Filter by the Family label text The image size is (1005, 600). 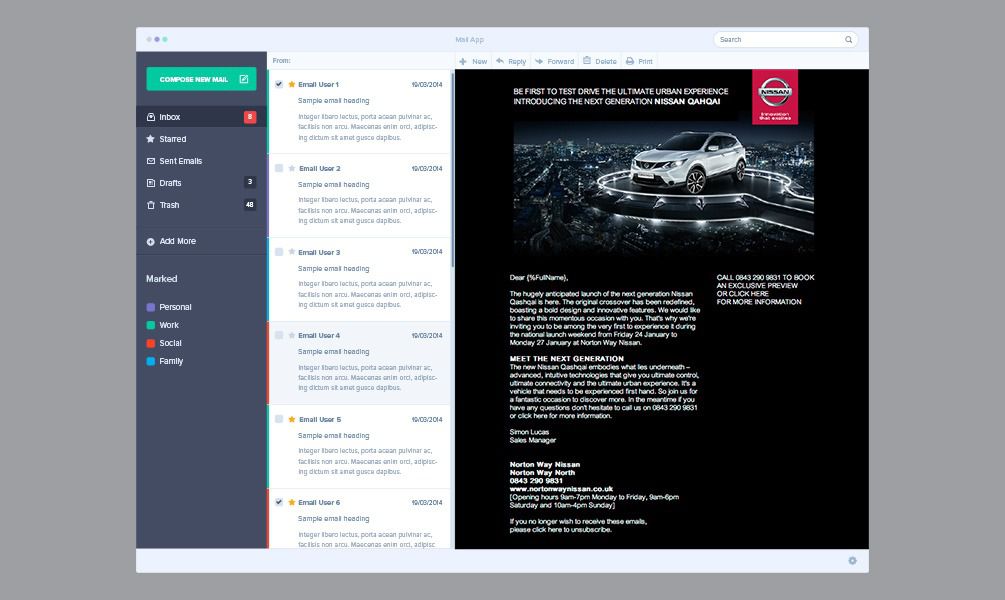click(171, 361)
